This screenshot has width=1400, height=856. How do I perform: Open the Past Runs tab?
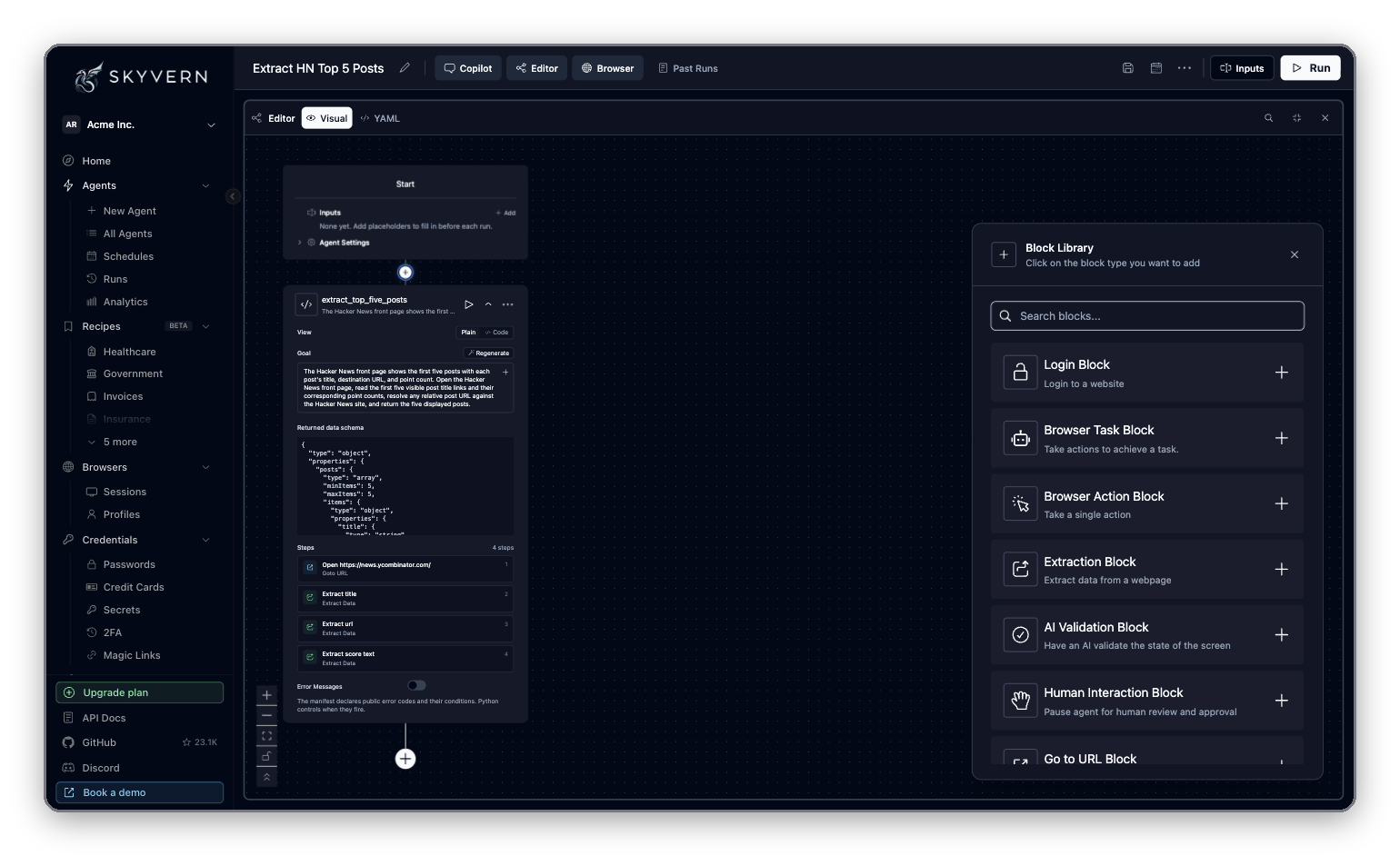688,68
